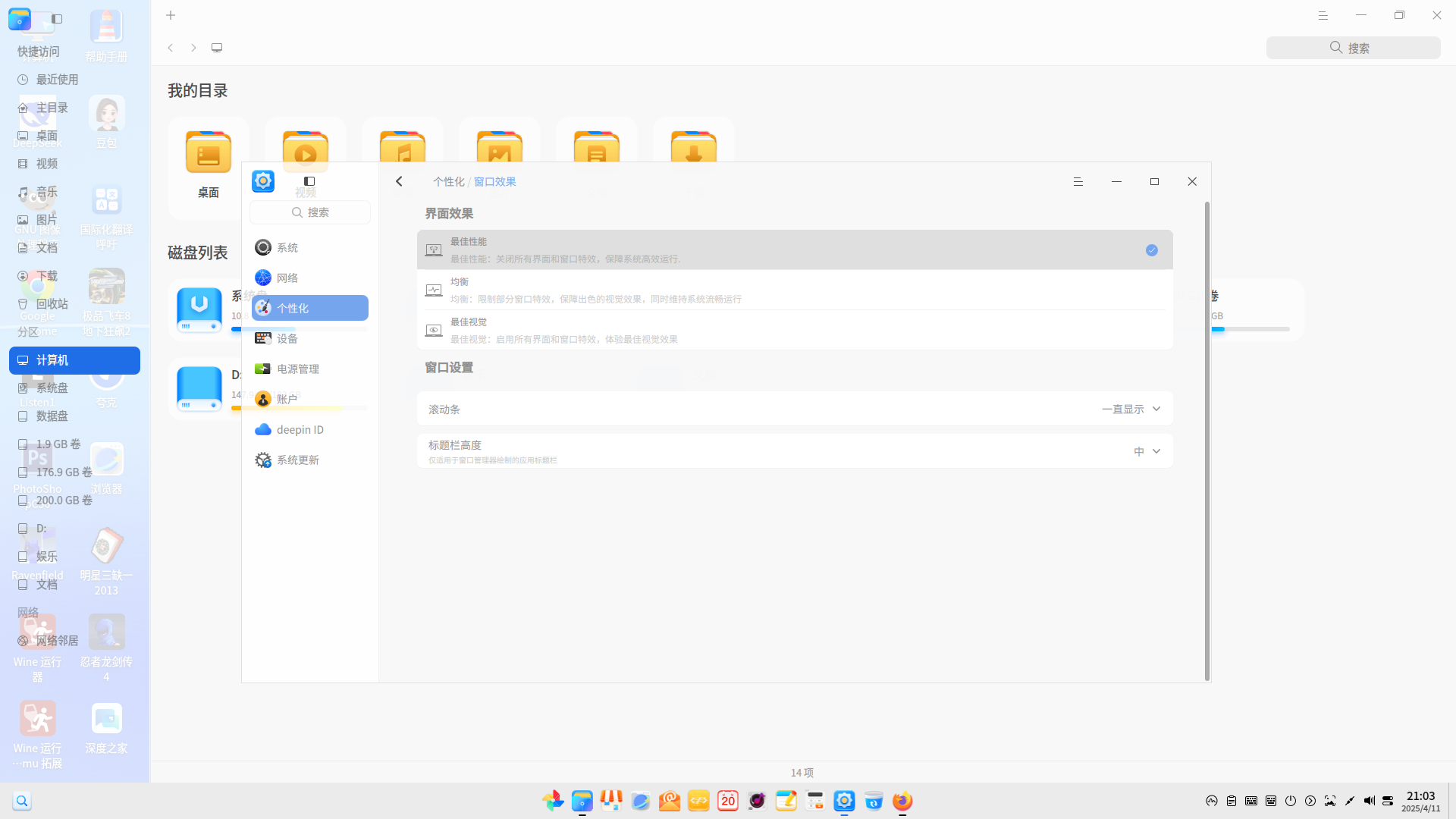Click the settings window vertical scrollbar

(x=1207, y=441)
